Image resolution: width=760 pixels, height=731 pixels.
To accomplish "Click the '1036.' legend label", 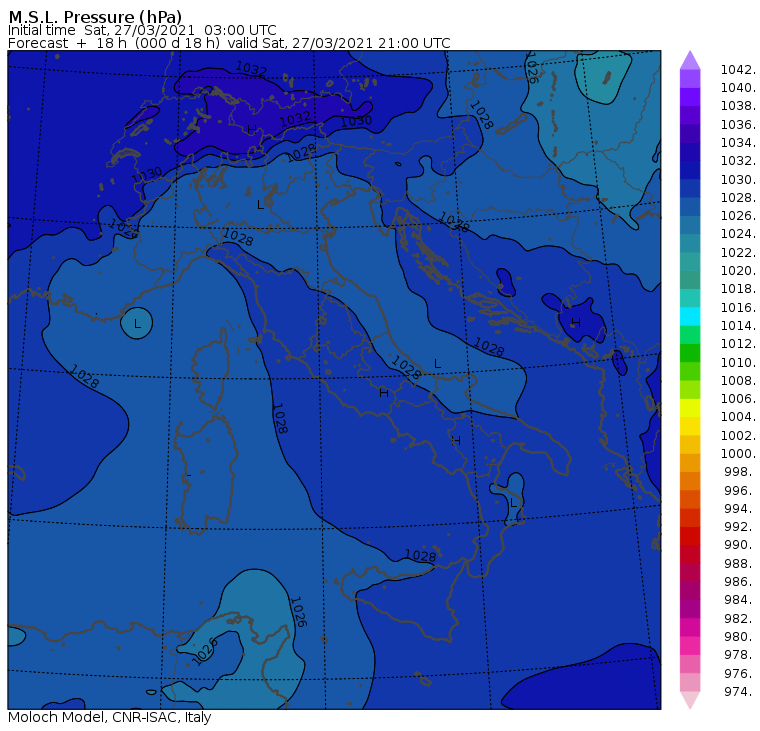I will pos(738,125).
